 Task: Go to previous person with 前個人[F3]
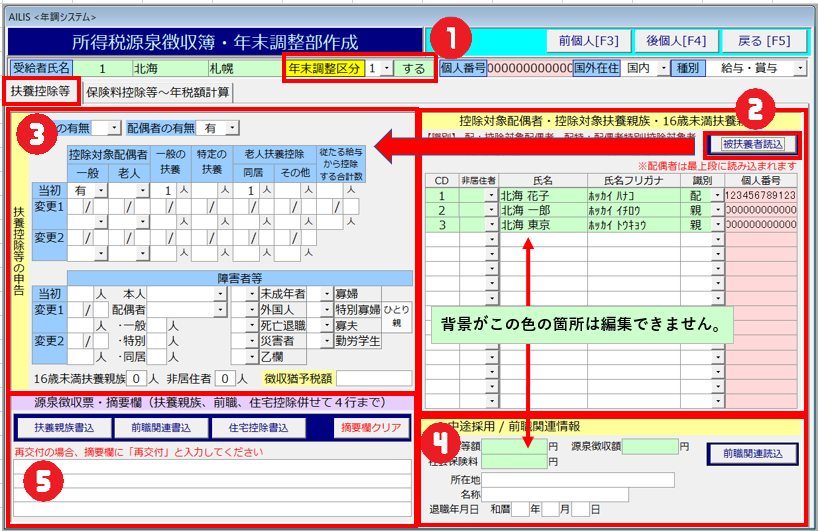click(x=587, y=41)
